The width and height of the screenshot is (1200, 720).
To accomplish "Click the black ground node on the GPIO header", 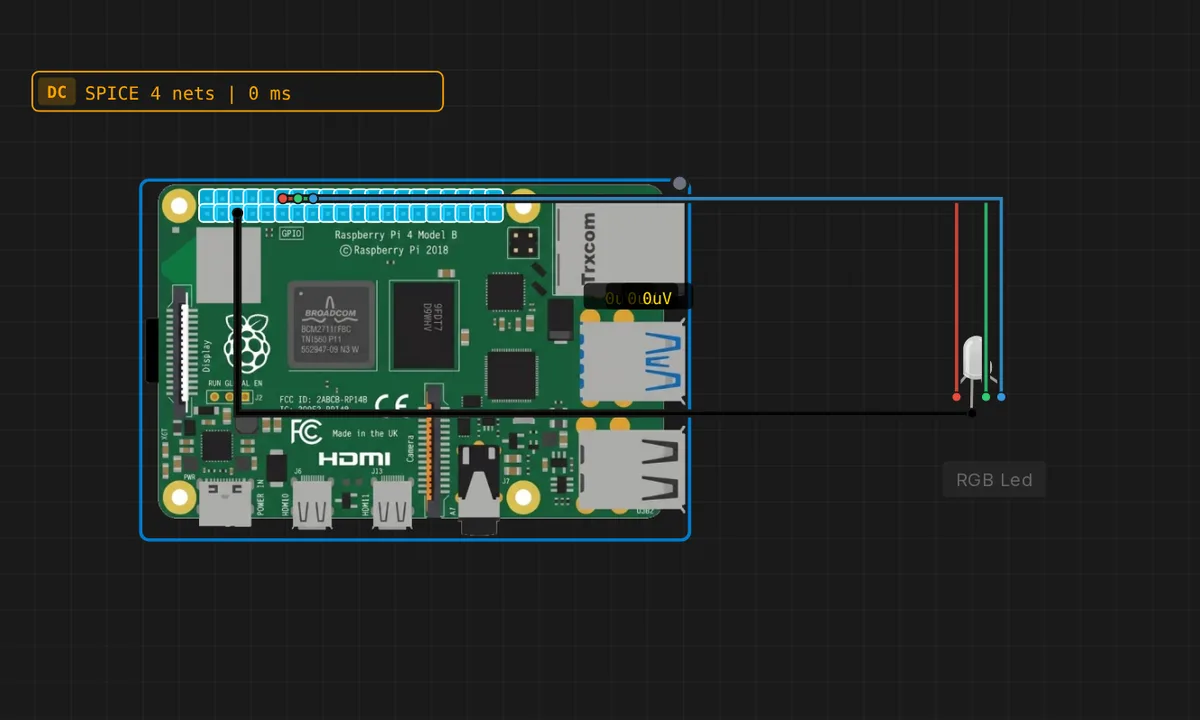I will click(x=237, y=214).
